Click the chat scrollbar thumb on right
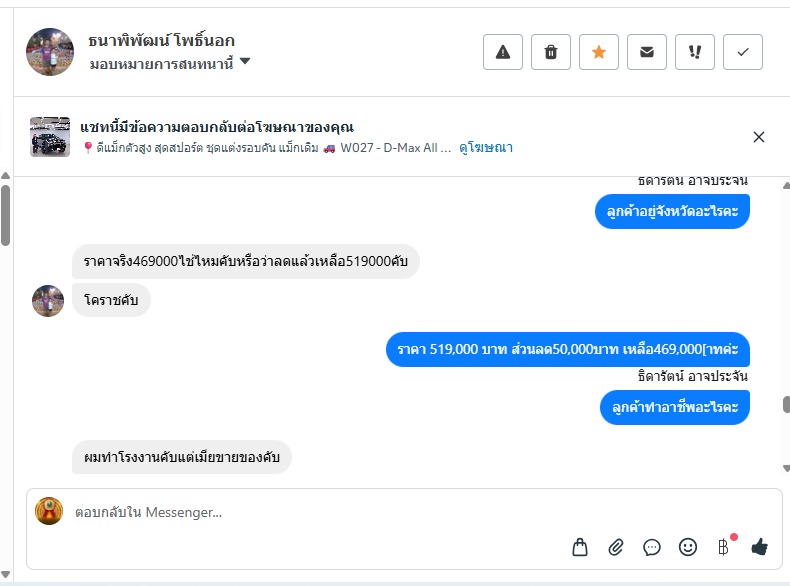The height and width of the screenshot is (586, 790). [786, 404]
